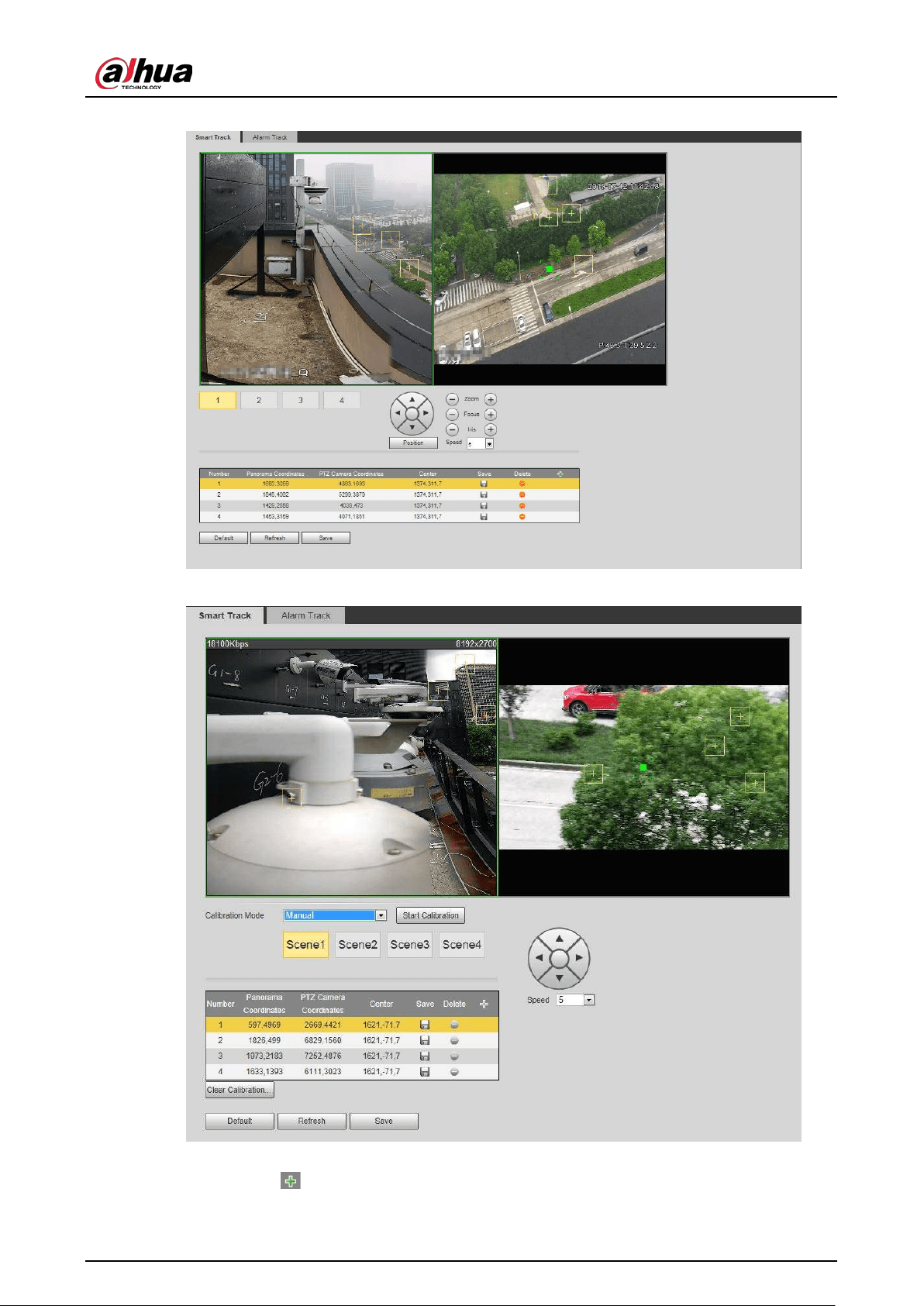Select PTZ coordinates cell 6829,1560

(x=322, y=1040)
